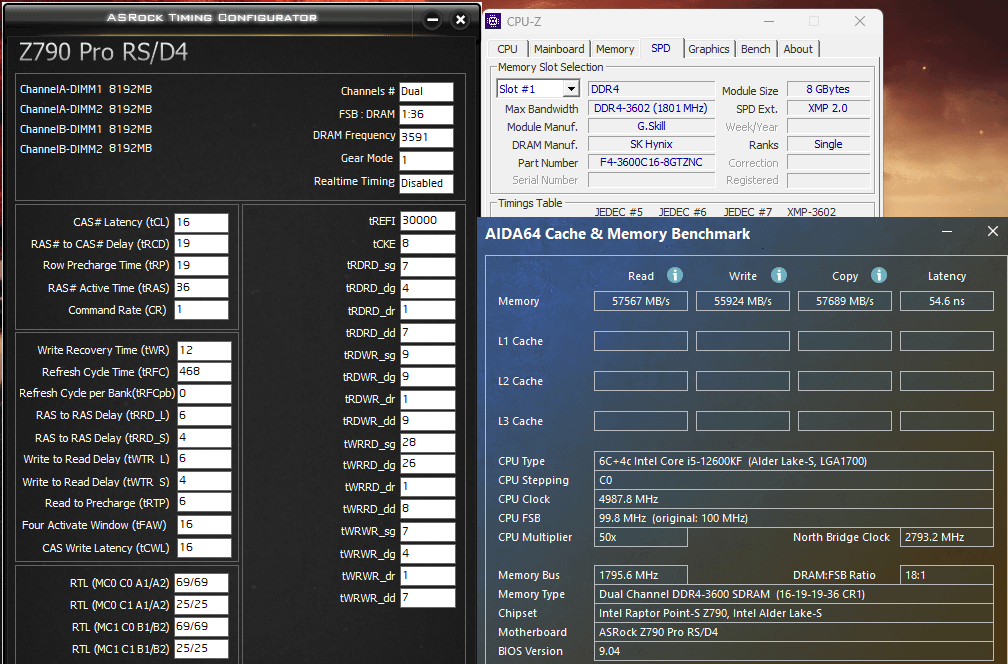
Task: Click the Row Precharge Time (tRP) field
Action: coord(201,266)
